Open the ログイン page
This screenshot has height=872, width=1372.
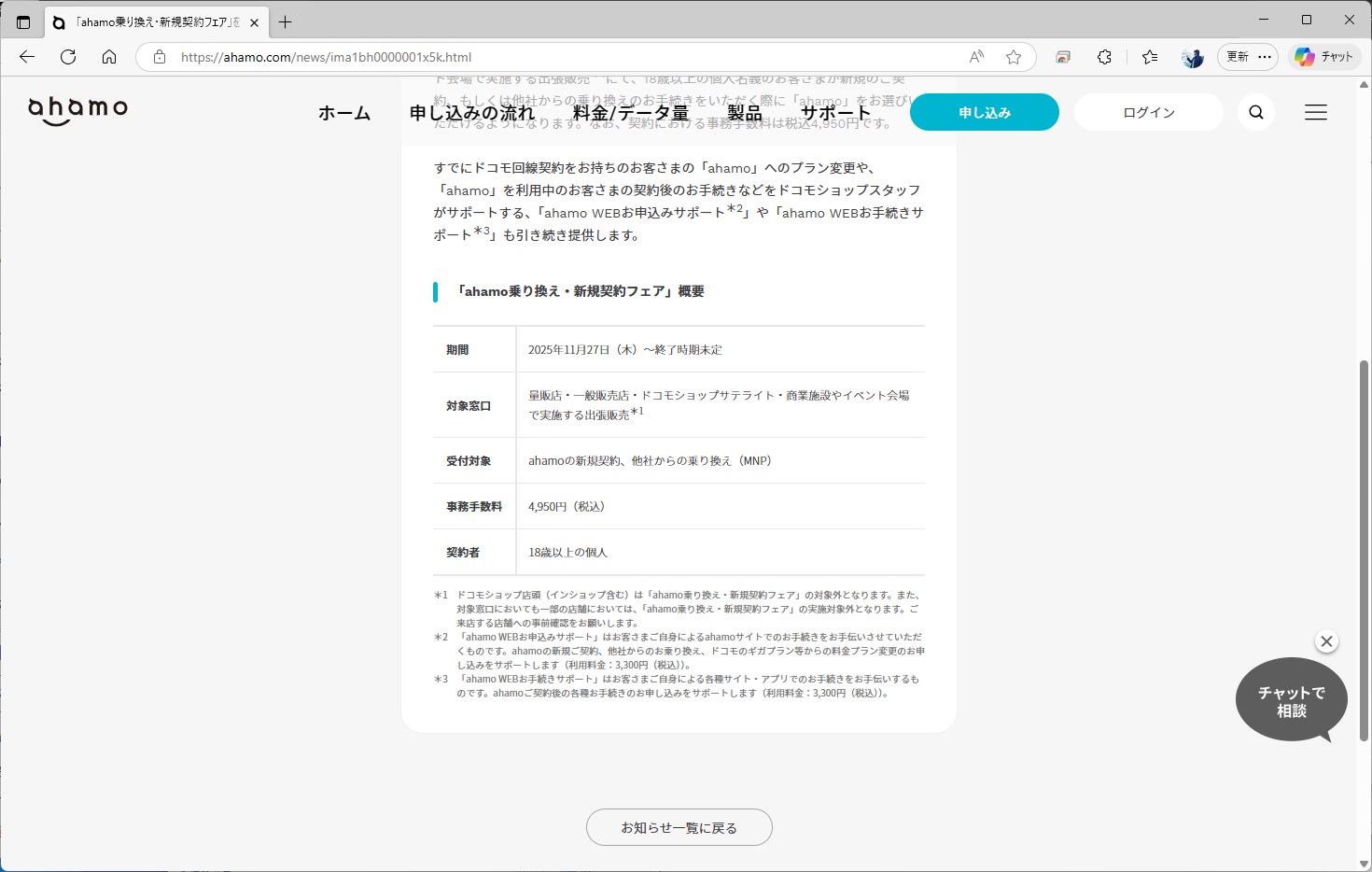pyautogui.click(x=1148, y=112)
